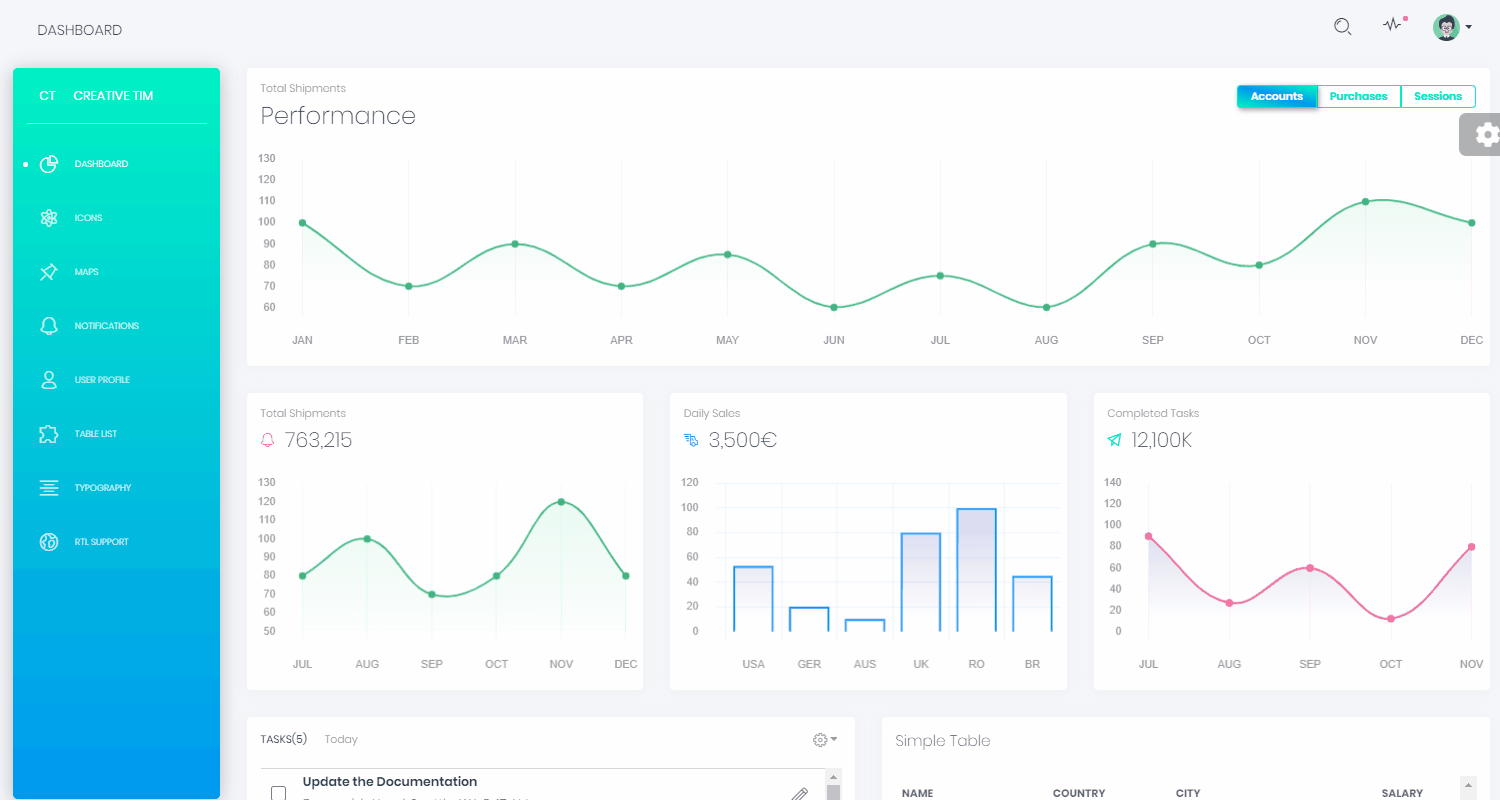The image size is (1500, 800).
Task: Select the Accounts tab above the chart
Action: point(1276,96)
